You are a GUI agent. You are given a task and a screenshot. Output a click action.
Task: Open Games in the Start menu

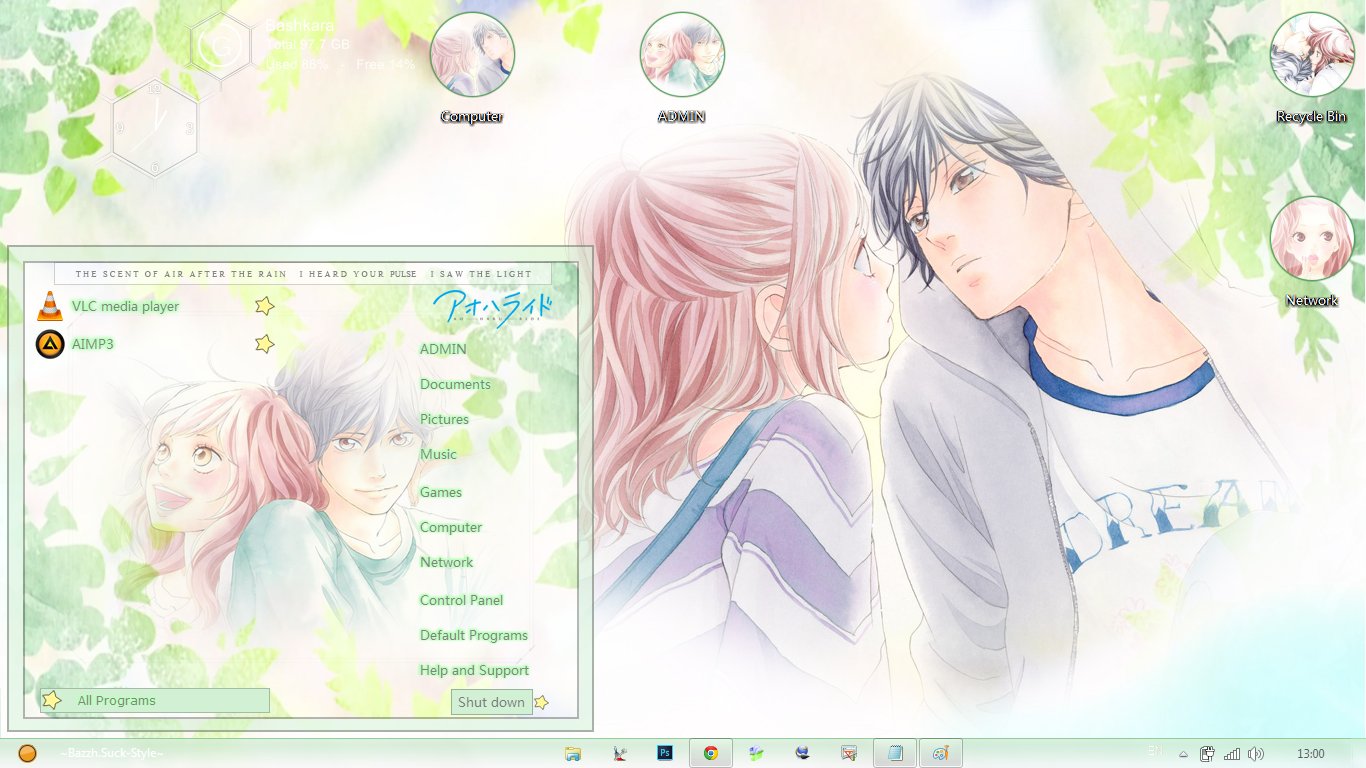tap(441, 492)
